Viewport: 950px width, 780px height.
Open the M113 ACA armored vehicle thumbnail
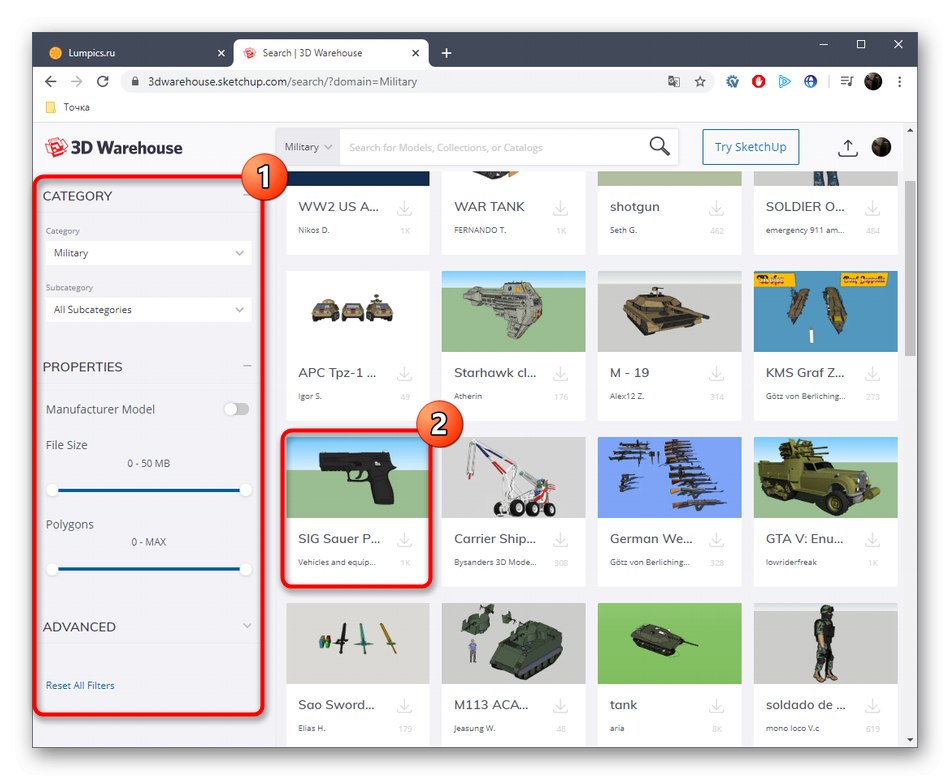[513, 644]
